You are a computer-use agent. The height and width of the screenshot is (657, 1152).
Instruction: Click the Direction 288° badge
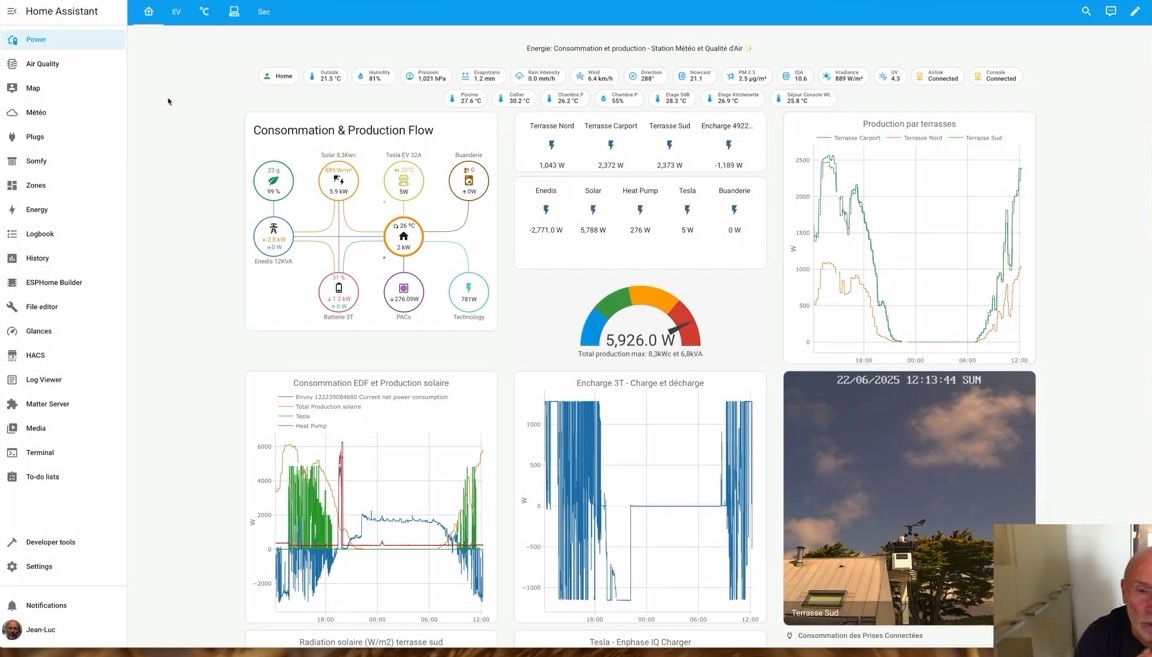(x=646, y=76)
